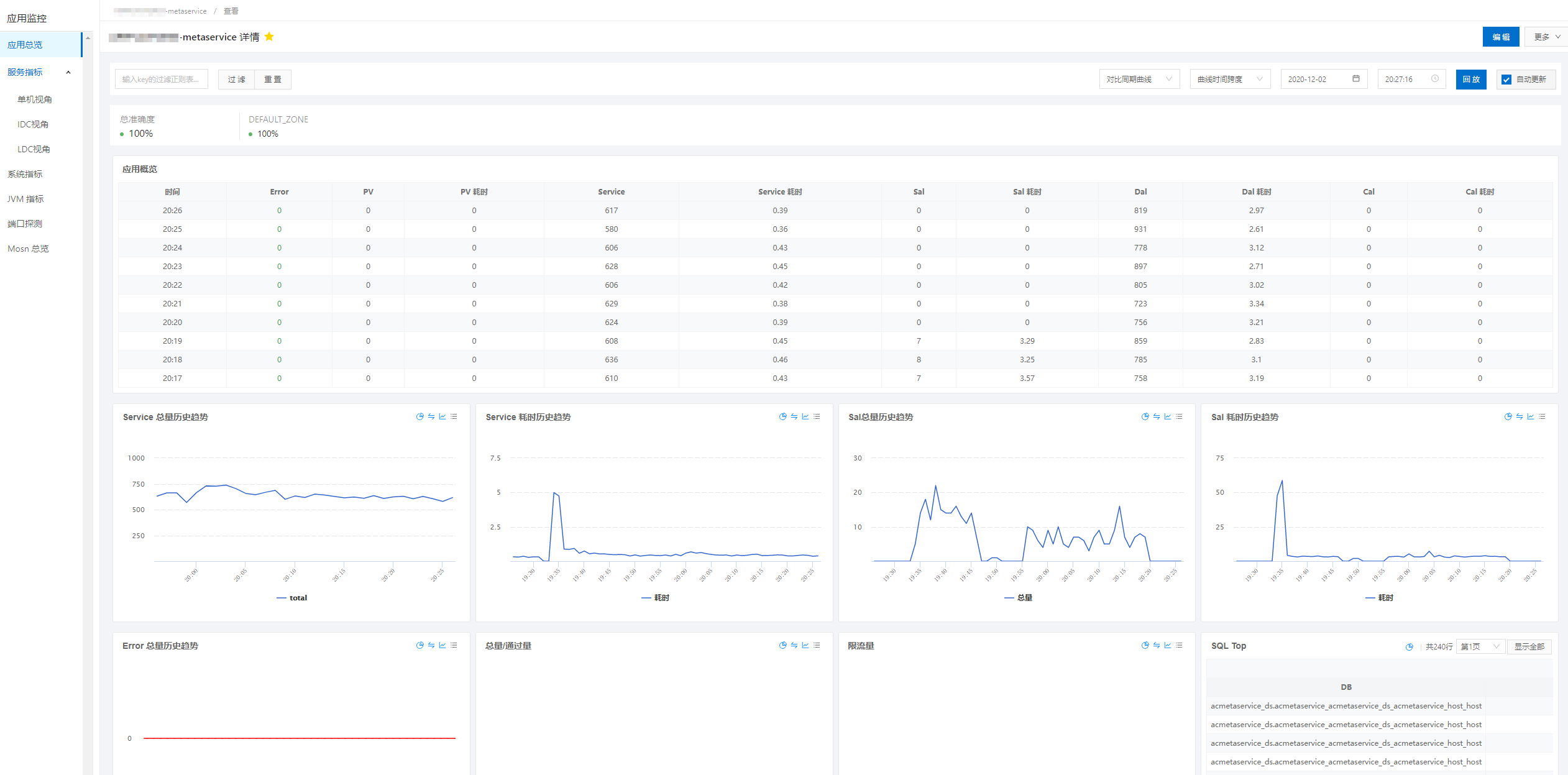
Task: Click clock icon in the time field
Action: pyautogui.click(x=1435, y=79)
